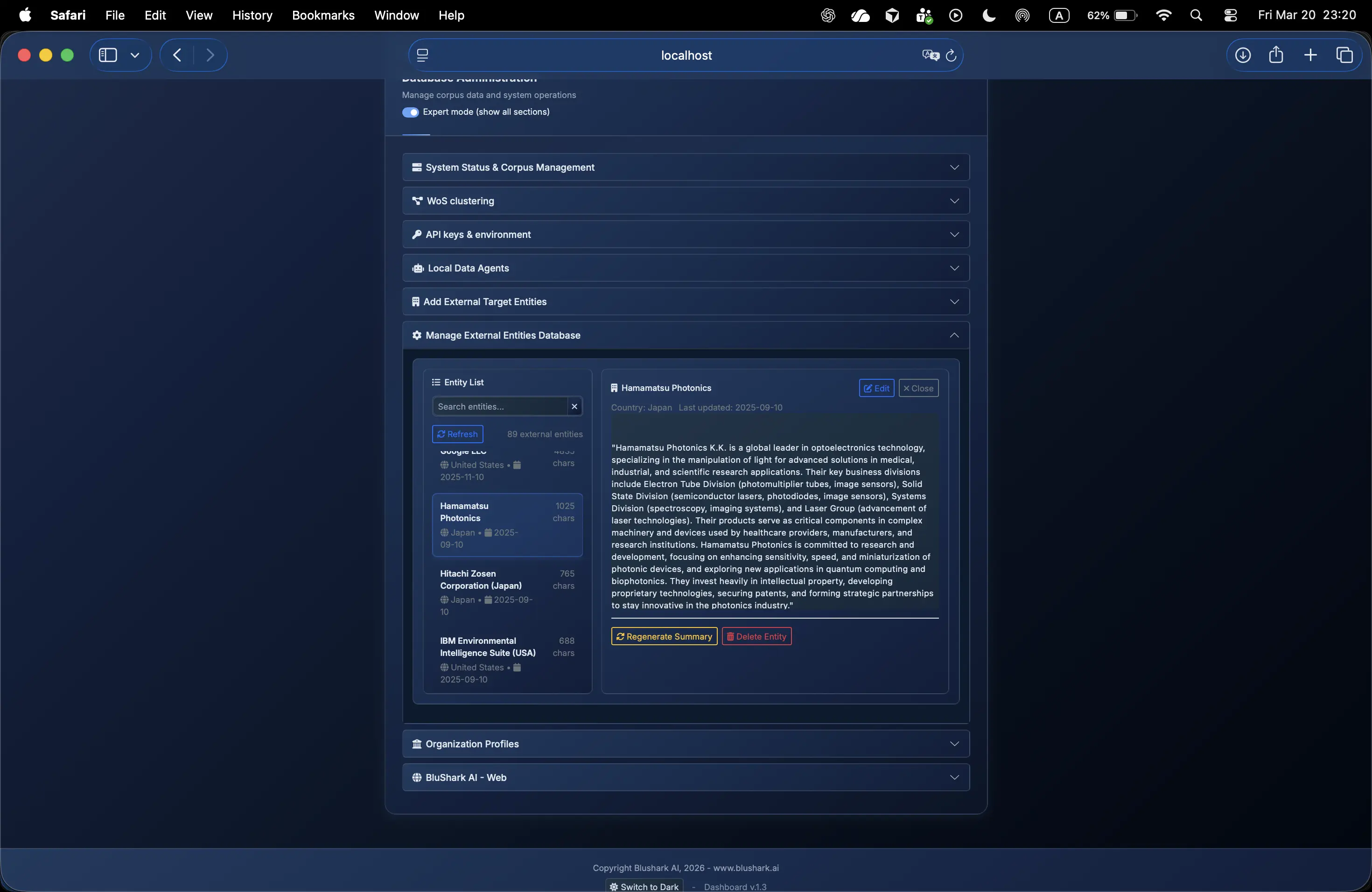The height and width of the screenshot is (892, 1372).
Task: Click building icon beside Hamamatsu Photonics title
Action: (614, 388)
